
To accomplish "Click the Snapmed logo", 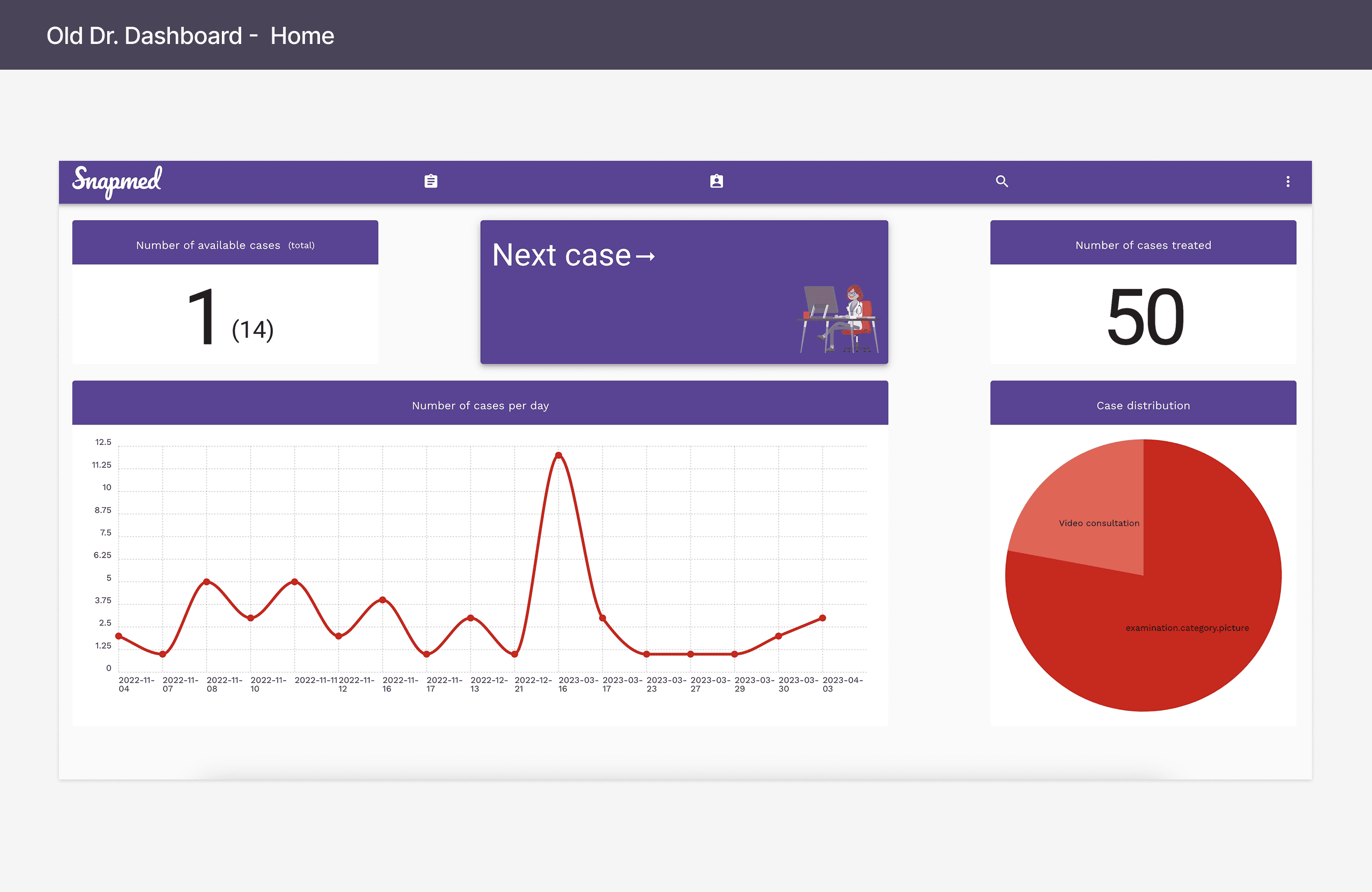I will point(117,181).
